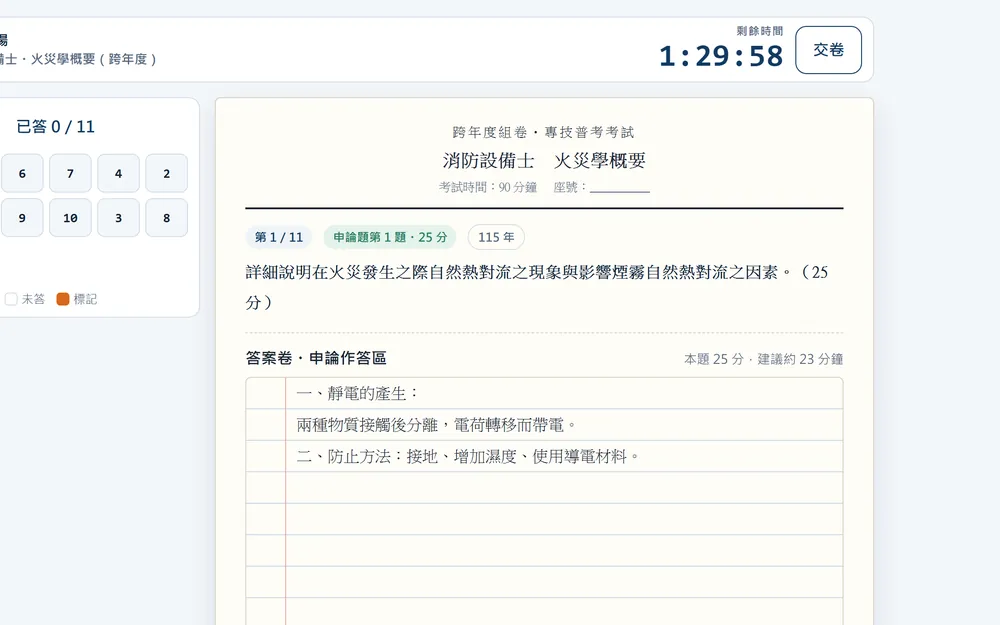
Task: Jump to question 10 in navigator
Action: [x=70, y=217]
